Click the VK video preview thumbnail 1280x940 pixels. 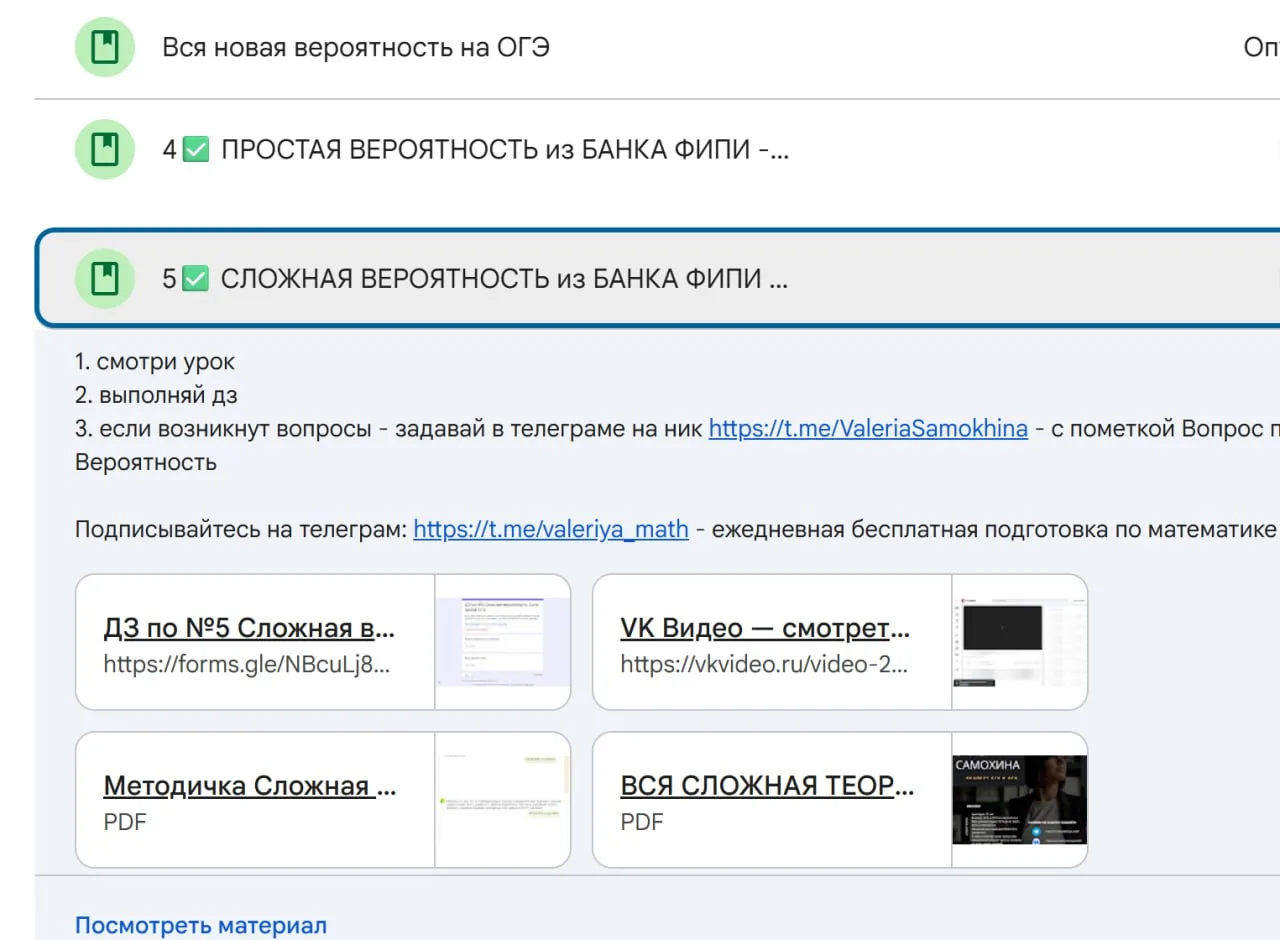[1020, 642]
